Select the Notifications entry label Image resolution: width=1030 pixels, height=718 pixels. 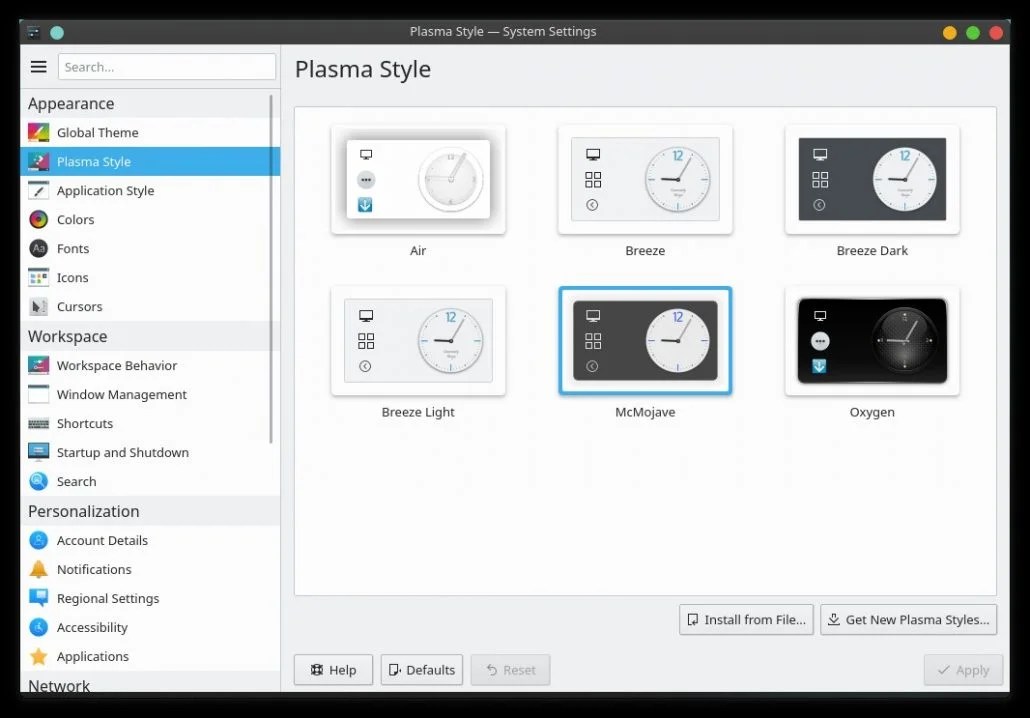pos(94,570)
